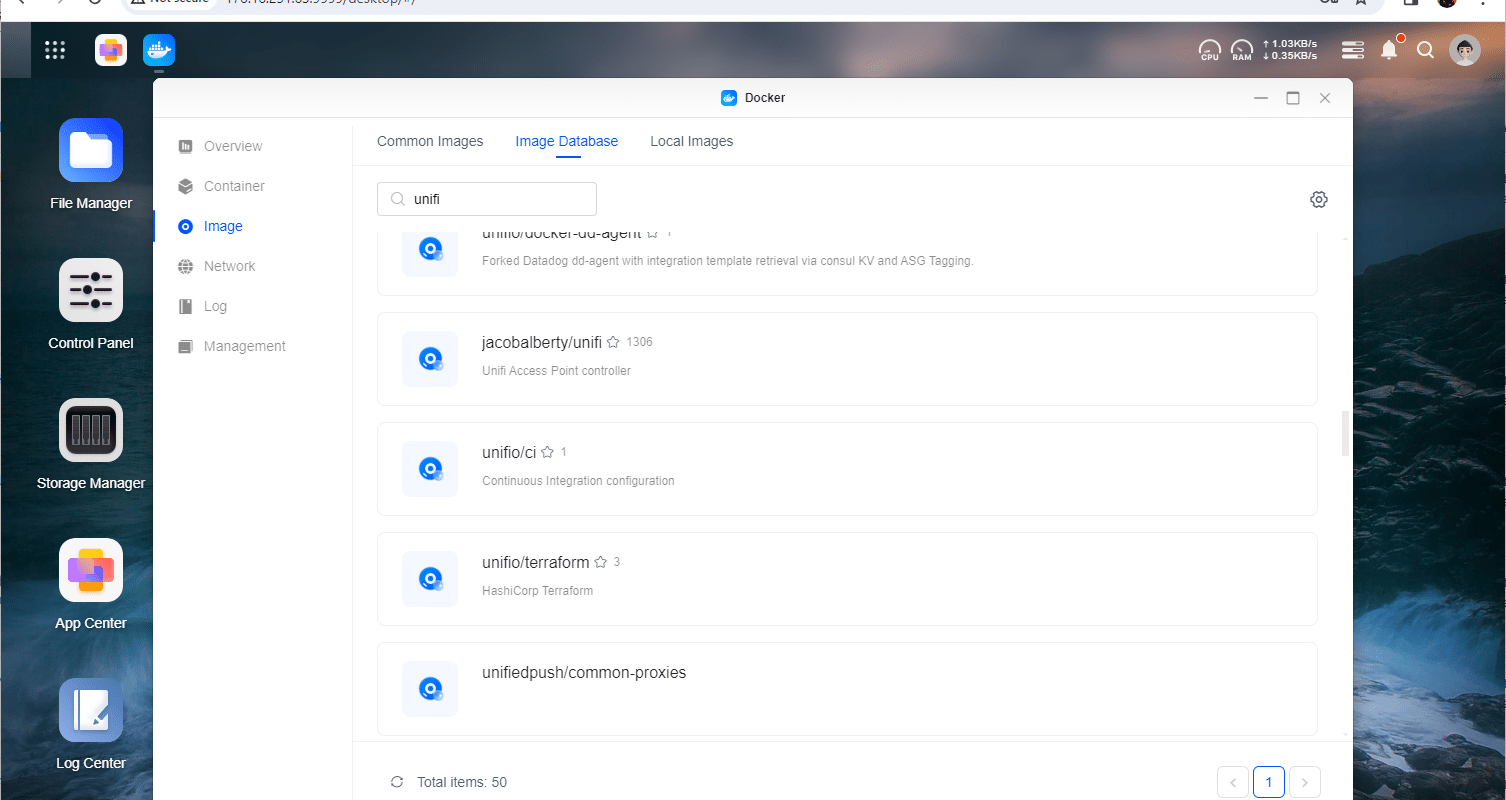Image resolution: width=1506 pixels, height=800 pixels.
Task: Click the Docker settings gear icon
Action: 1319,199
